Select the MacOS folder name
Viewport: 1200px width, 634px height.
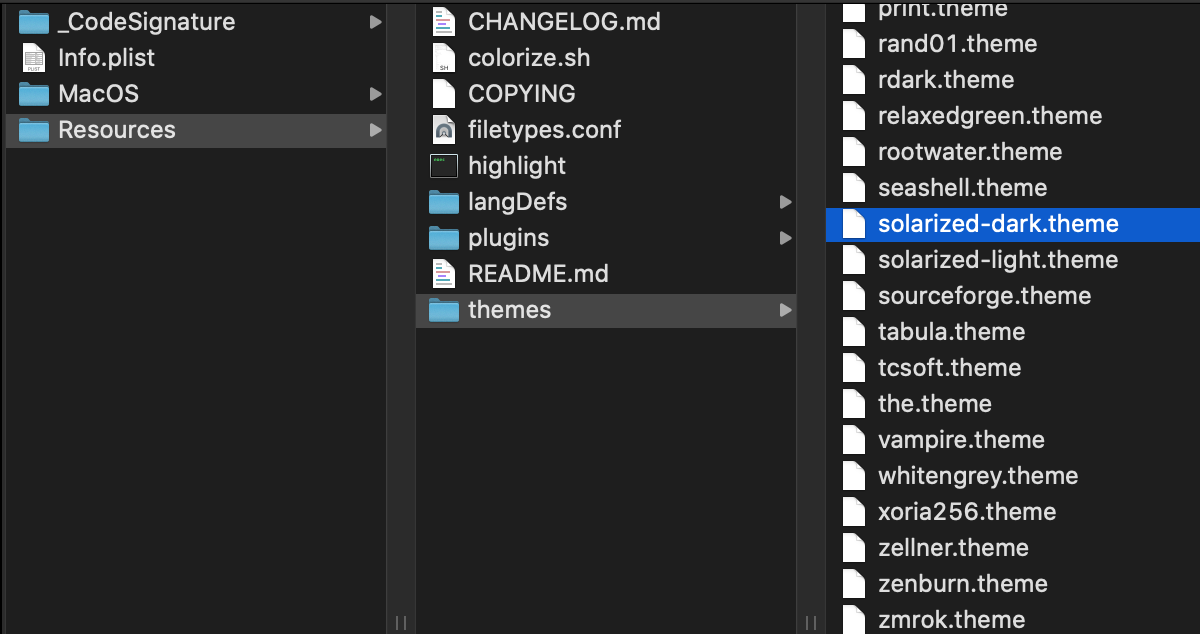point(98,94)
